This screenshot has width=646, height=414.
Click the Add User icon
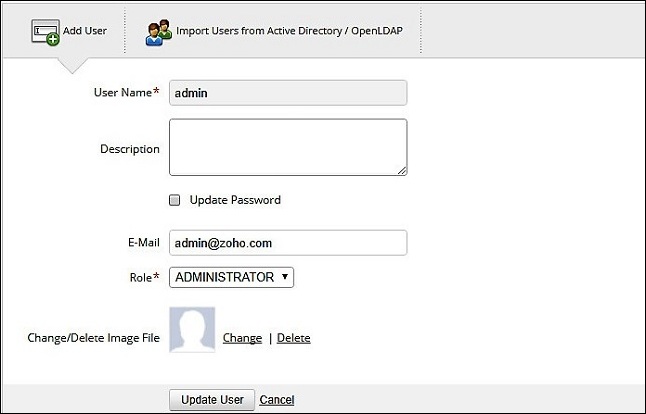(x=46, y=32)
